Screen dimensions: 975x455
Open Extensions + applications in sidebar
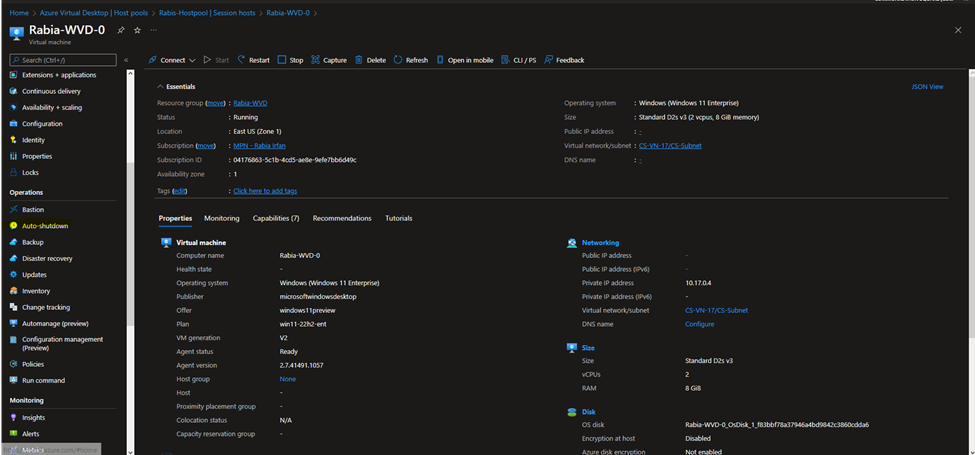tap(59, 75)
